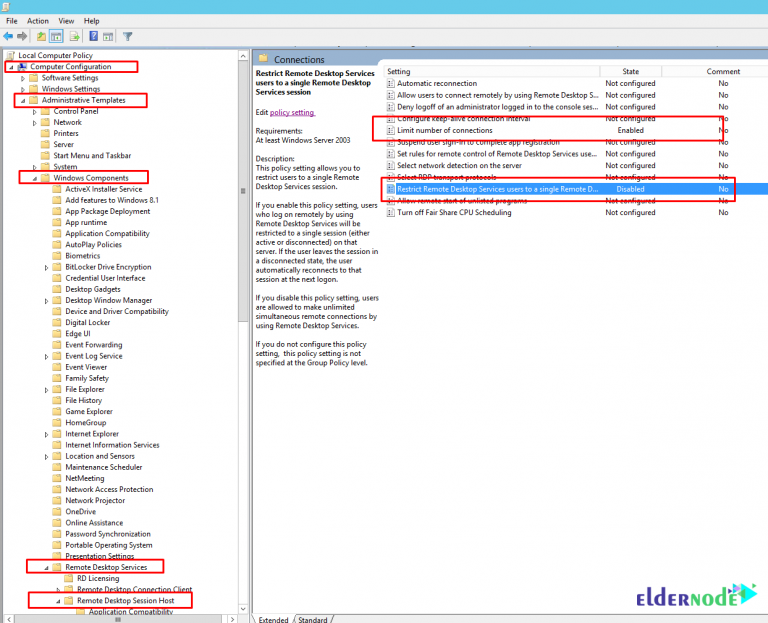Click the Filter funnel toolbar icon
Image resolution: width=768 pixels, height=623 pixels.
pyautogui.click(x=128, y=37)
